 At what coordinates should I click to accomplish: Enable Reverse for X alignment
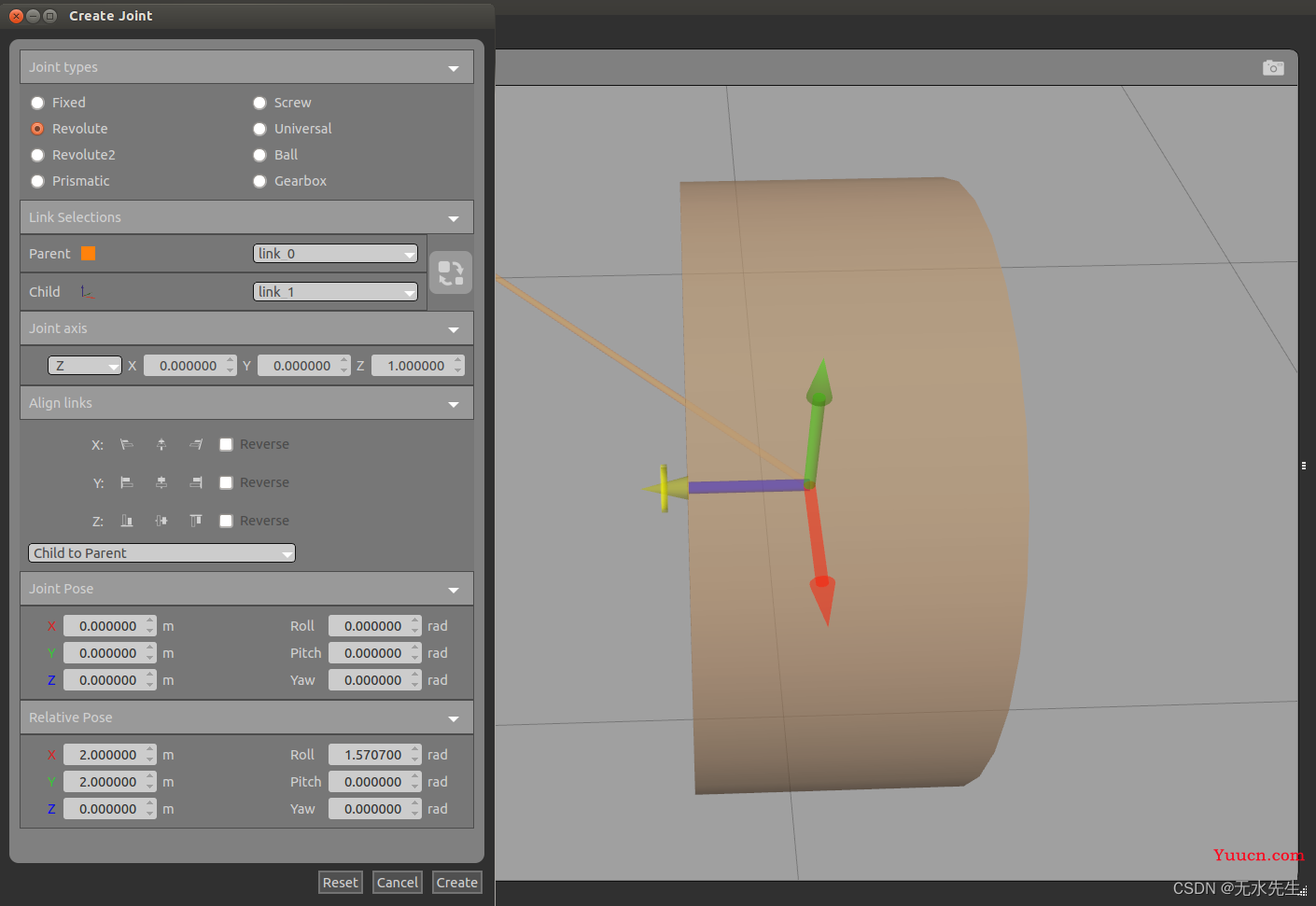226,444
